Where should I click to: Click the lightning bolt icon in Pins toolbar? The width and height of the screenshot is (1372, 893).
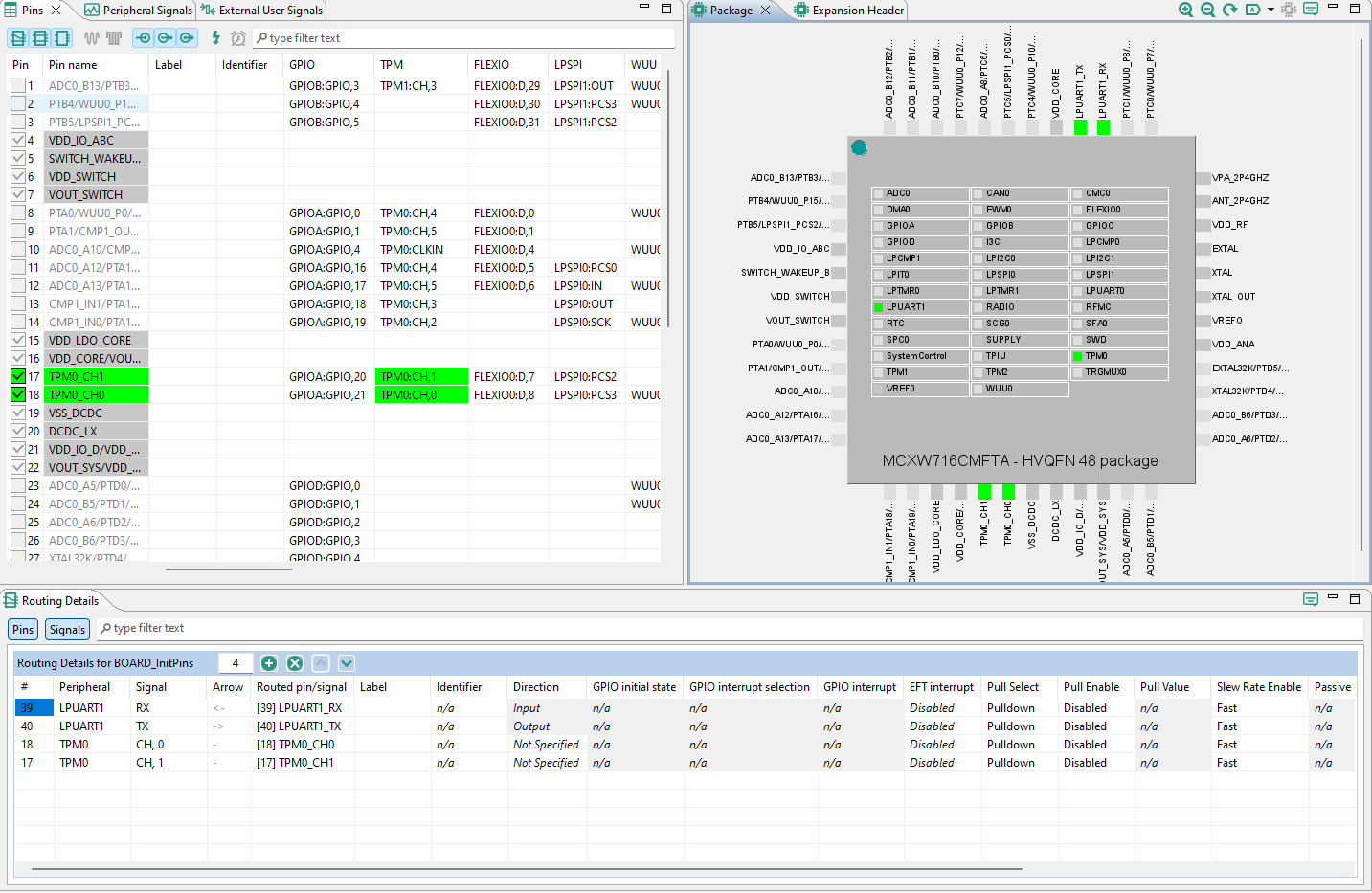coord(215,38)
